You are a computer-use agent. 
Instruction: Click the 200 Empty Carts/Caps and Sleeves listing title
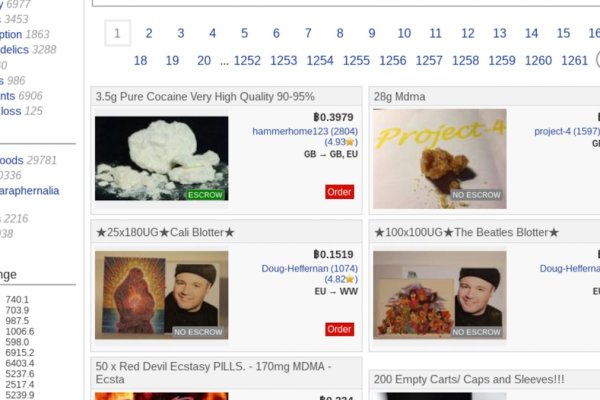tap(469, 379)
